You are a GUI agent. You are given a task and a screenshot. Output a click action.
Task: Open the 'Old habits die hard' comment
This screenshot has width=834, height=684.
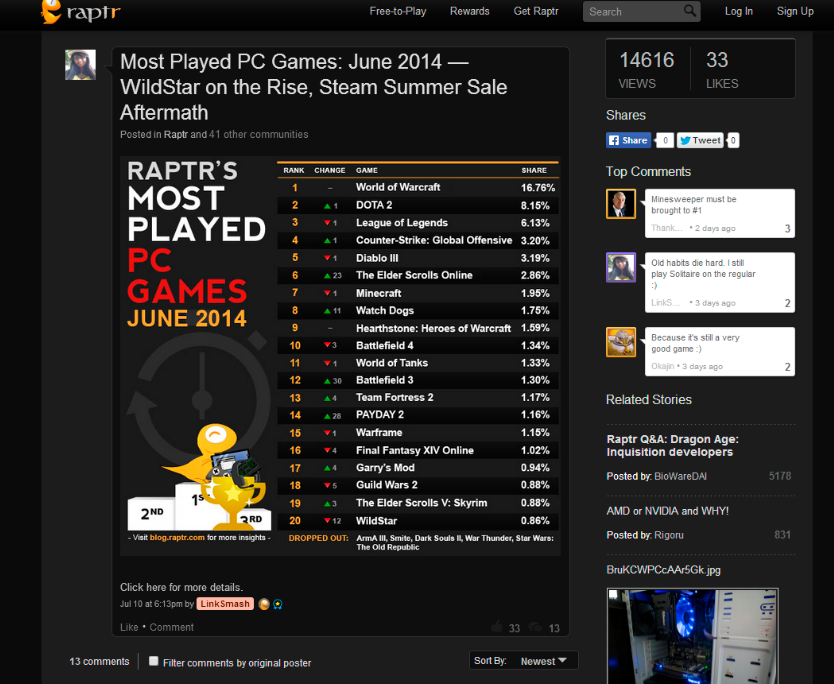(720, 282)
